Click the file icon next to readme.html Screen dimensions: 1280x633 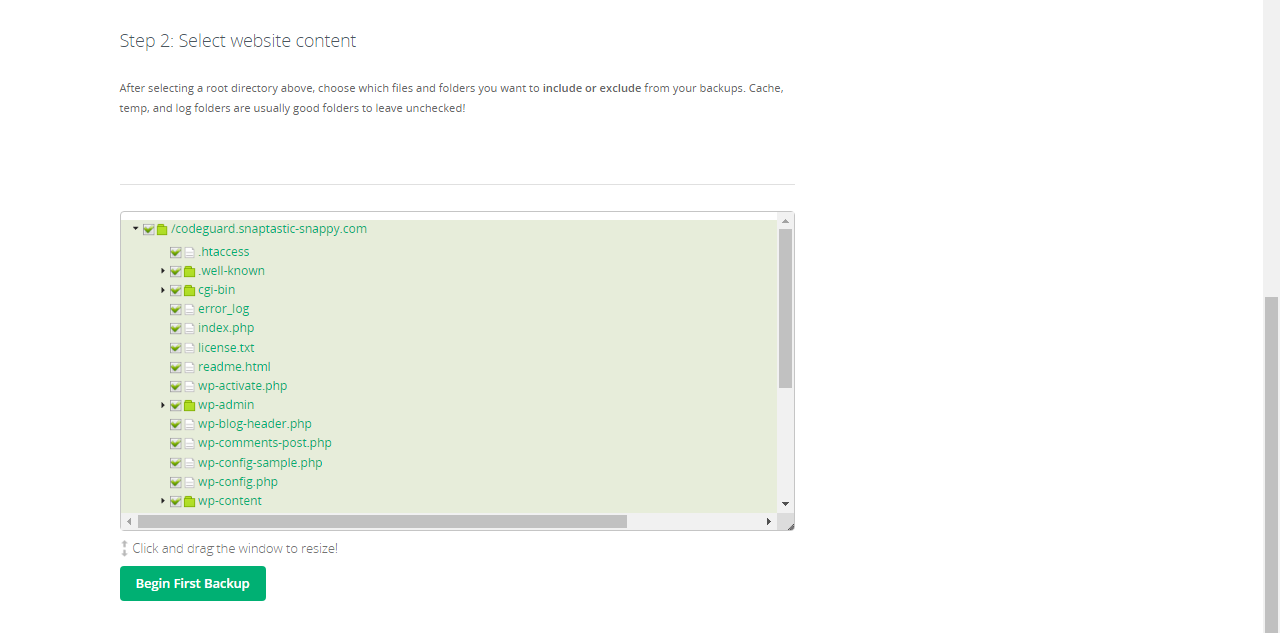click(x=189, y=366)
